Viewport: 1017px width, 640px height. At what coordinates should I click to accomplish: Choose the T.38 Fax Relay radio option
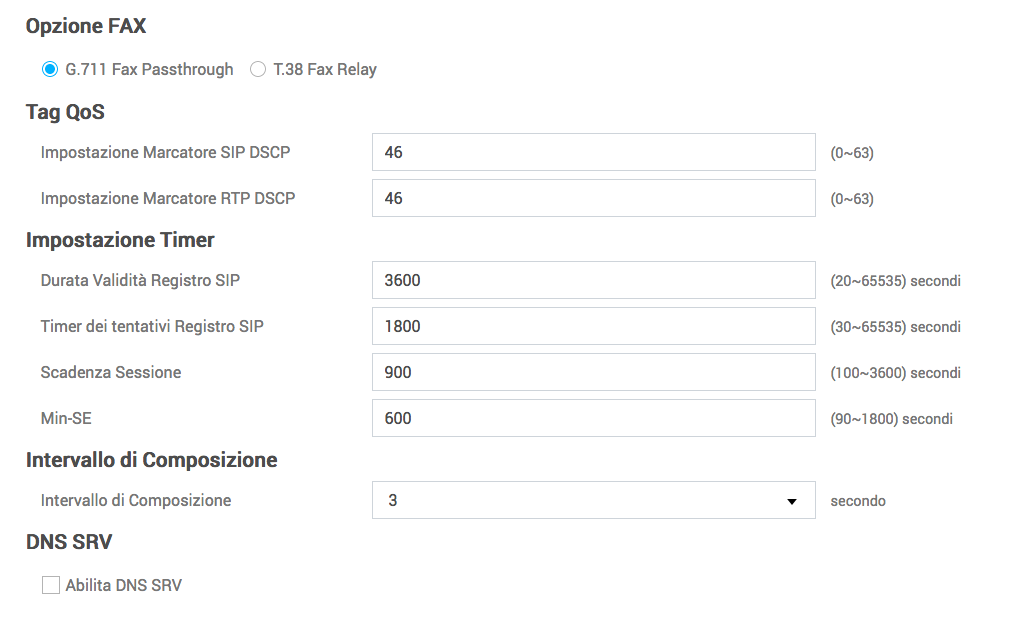tap(258, 70)
